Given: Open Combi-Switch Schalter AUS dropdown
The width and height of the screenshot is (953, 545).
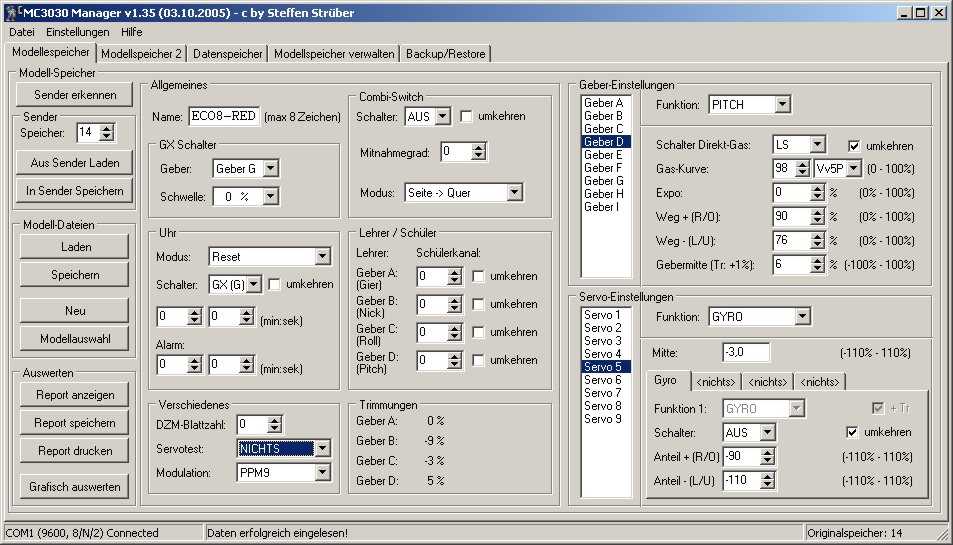Looking at the screenshot, I should [443, 116].
